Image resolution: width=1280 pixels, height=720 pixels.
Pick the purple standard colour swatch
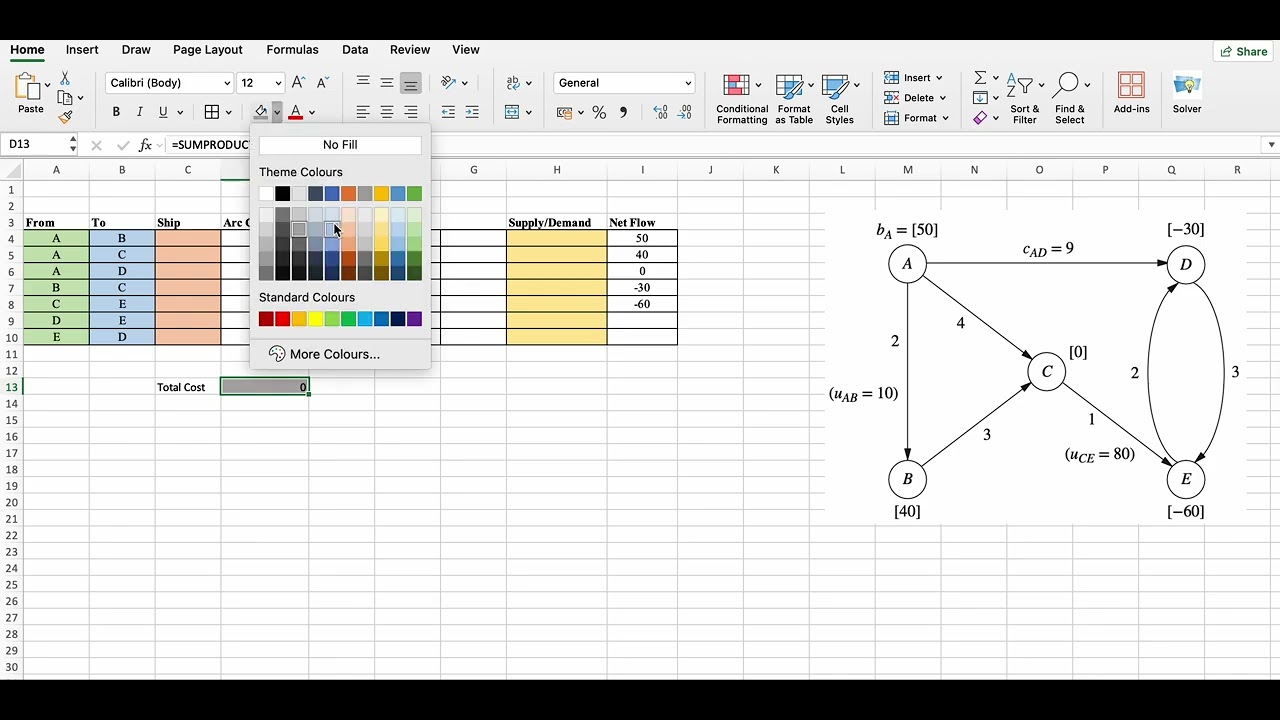[x=415, y=319]
